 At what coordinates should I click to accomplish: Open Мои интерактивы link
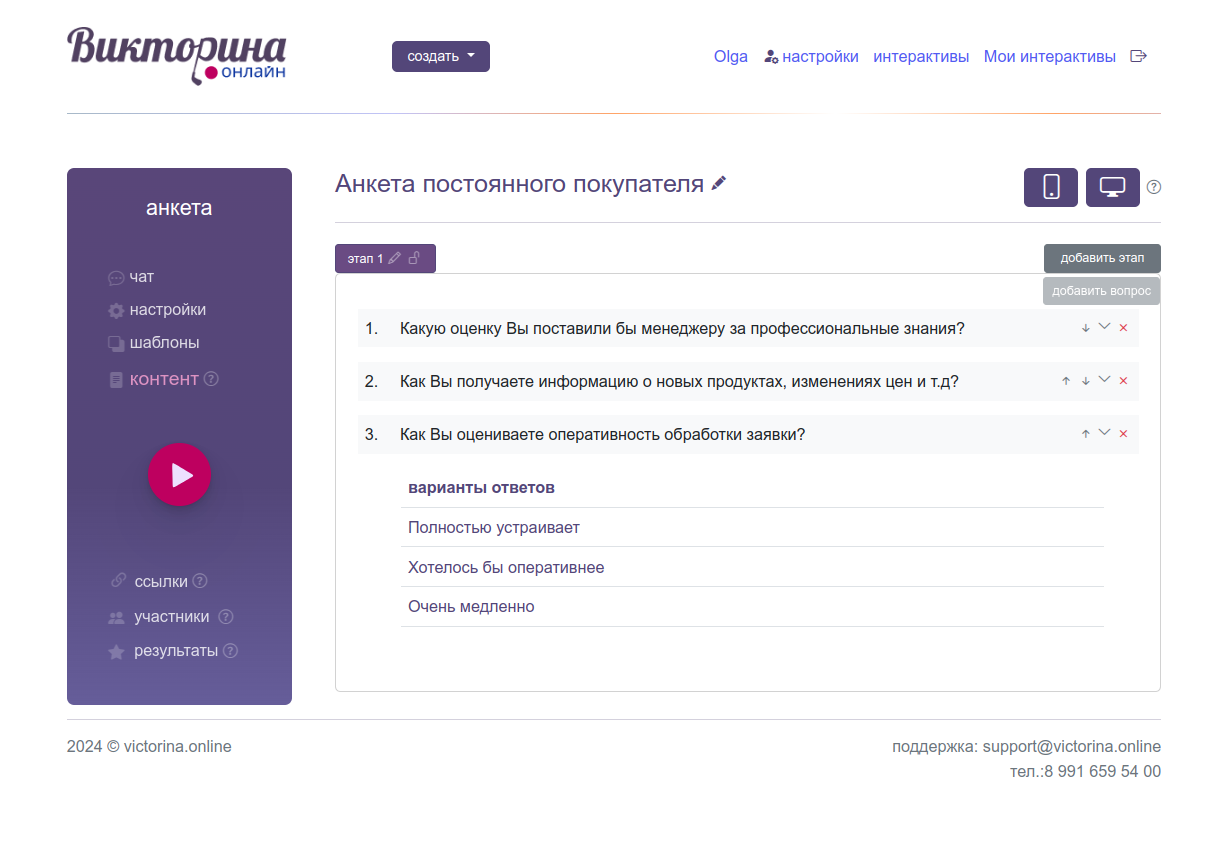click(1050, 57)
